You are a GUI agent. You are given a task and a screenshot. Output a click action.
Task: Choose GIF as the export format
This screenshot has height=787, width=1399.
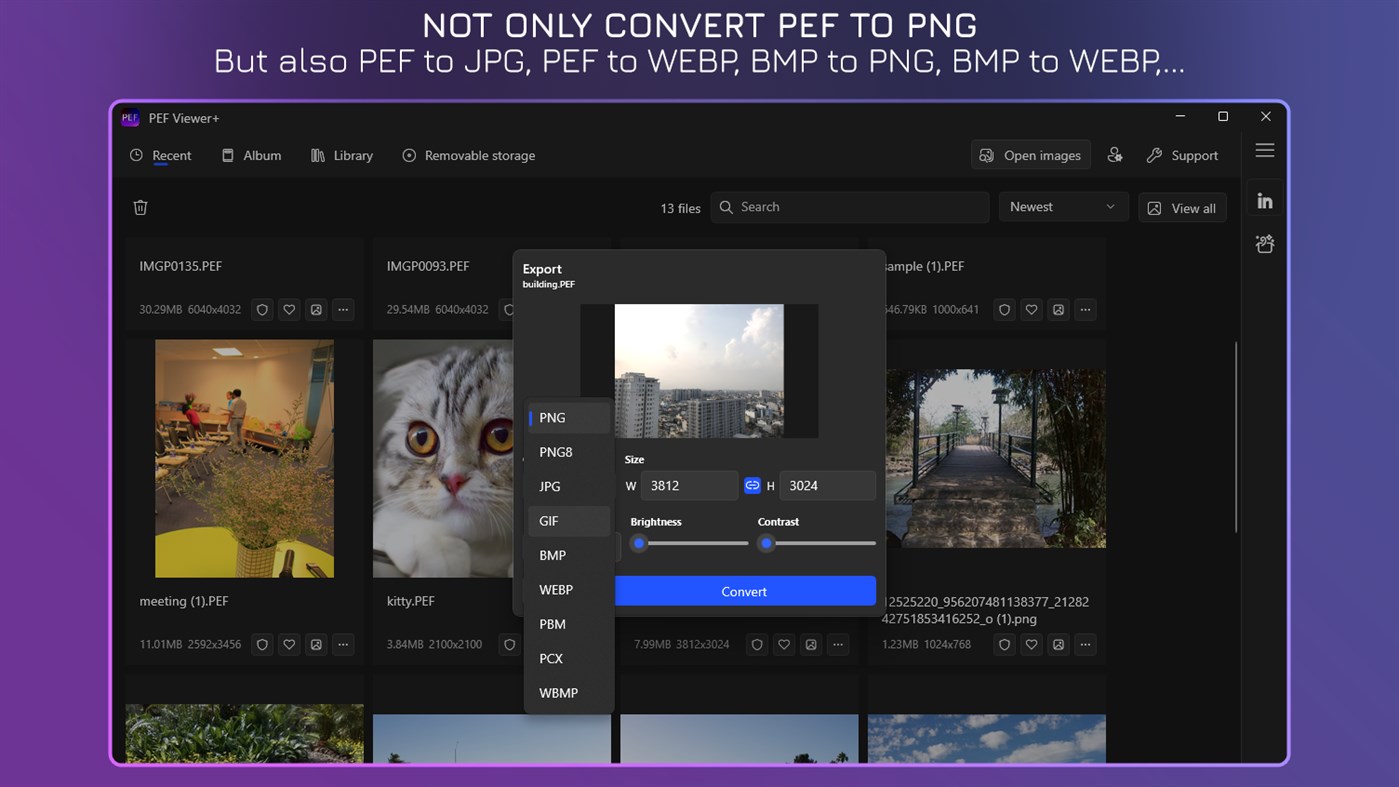(548, 520)
